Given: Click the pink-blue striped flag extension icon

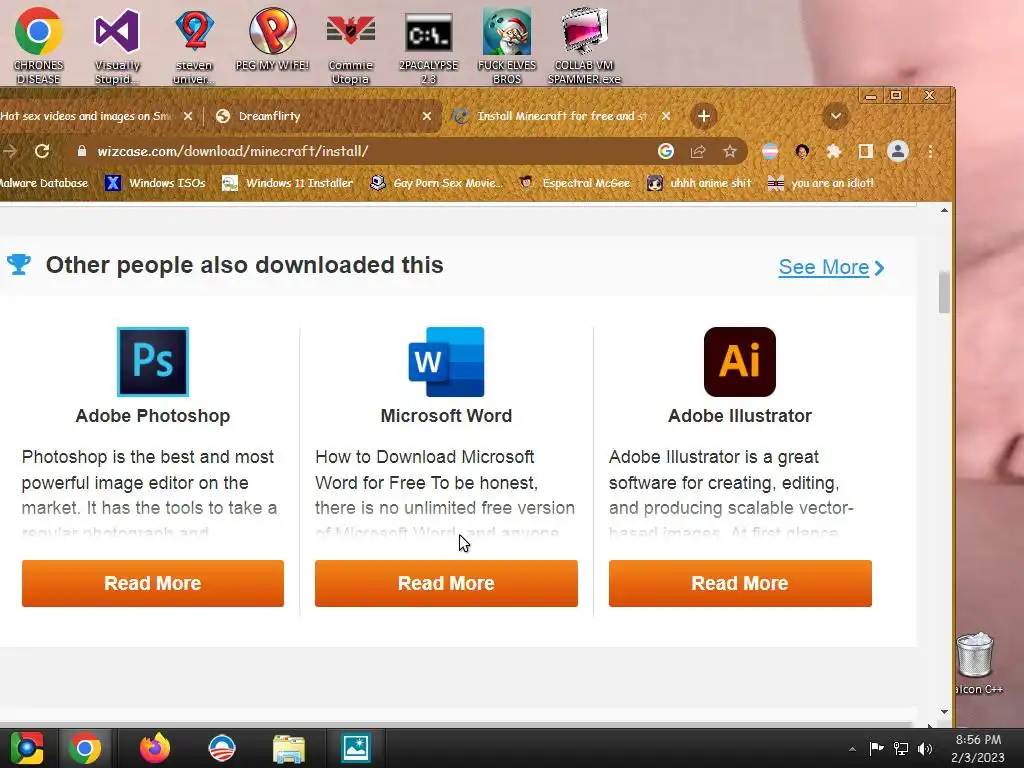Looking at the screenshot, I should (x=770, y=152).
